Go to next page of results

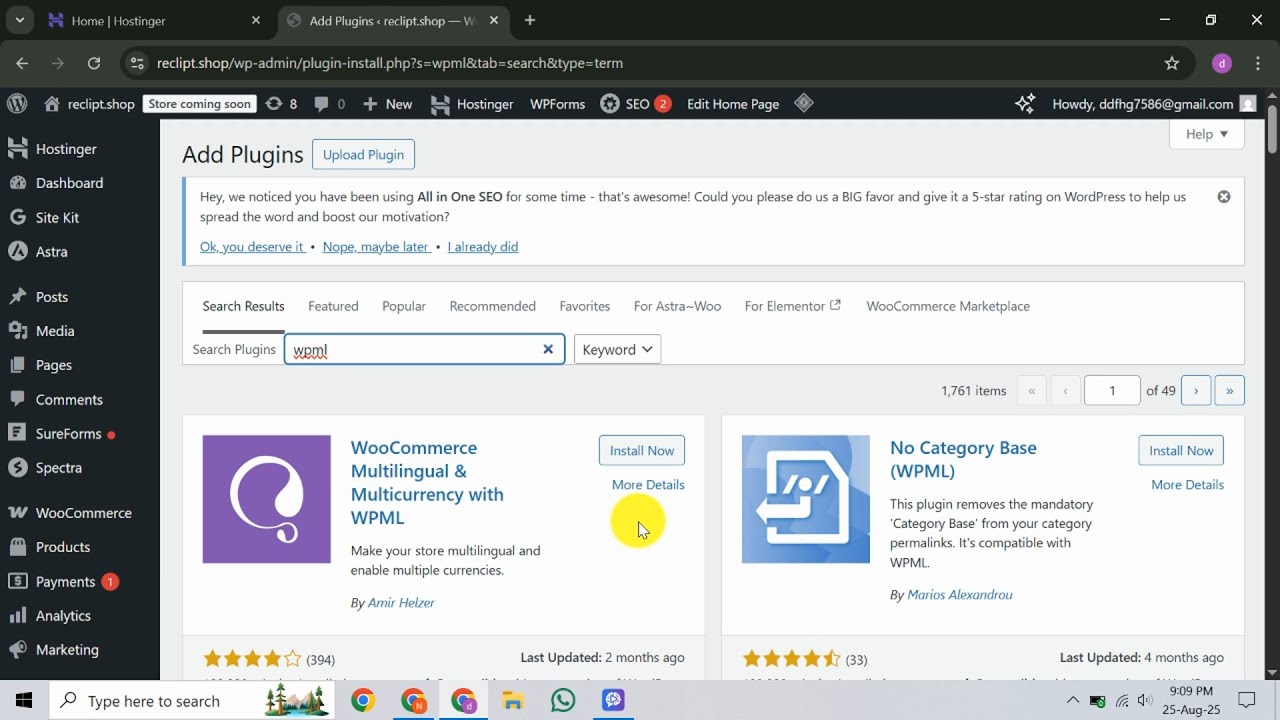[x=1196, y=390]
